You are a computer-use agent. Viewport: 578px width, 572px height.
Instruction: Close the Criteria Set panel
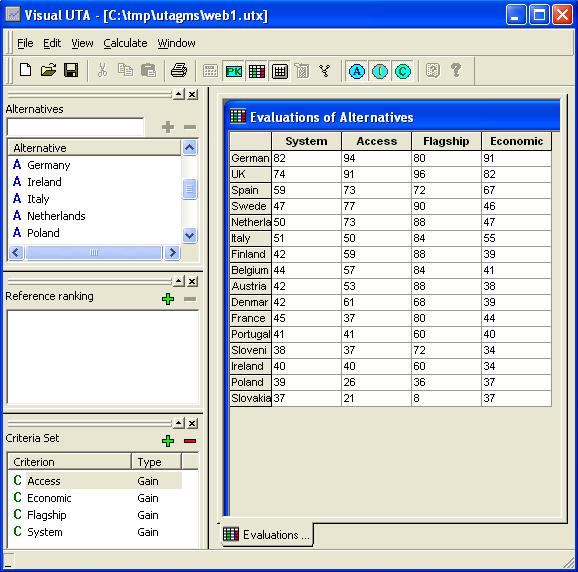pos(192,423)
